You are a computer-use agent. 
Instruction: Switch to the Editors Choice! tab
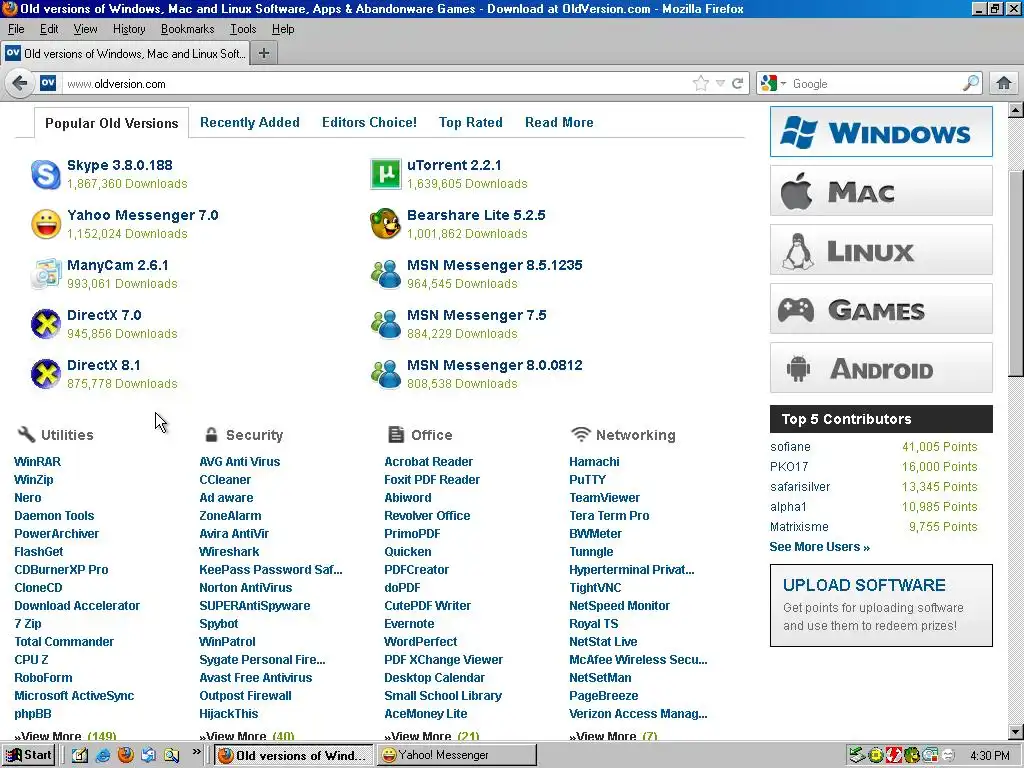pos(369,122)
